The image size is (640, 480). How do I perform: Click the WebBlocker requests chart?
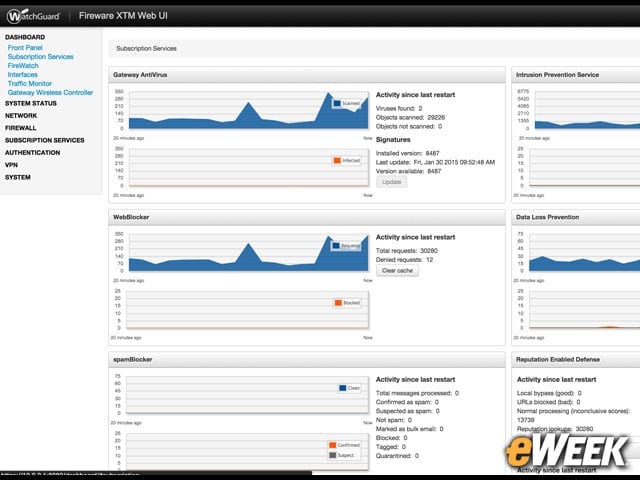tap(249, 253)
